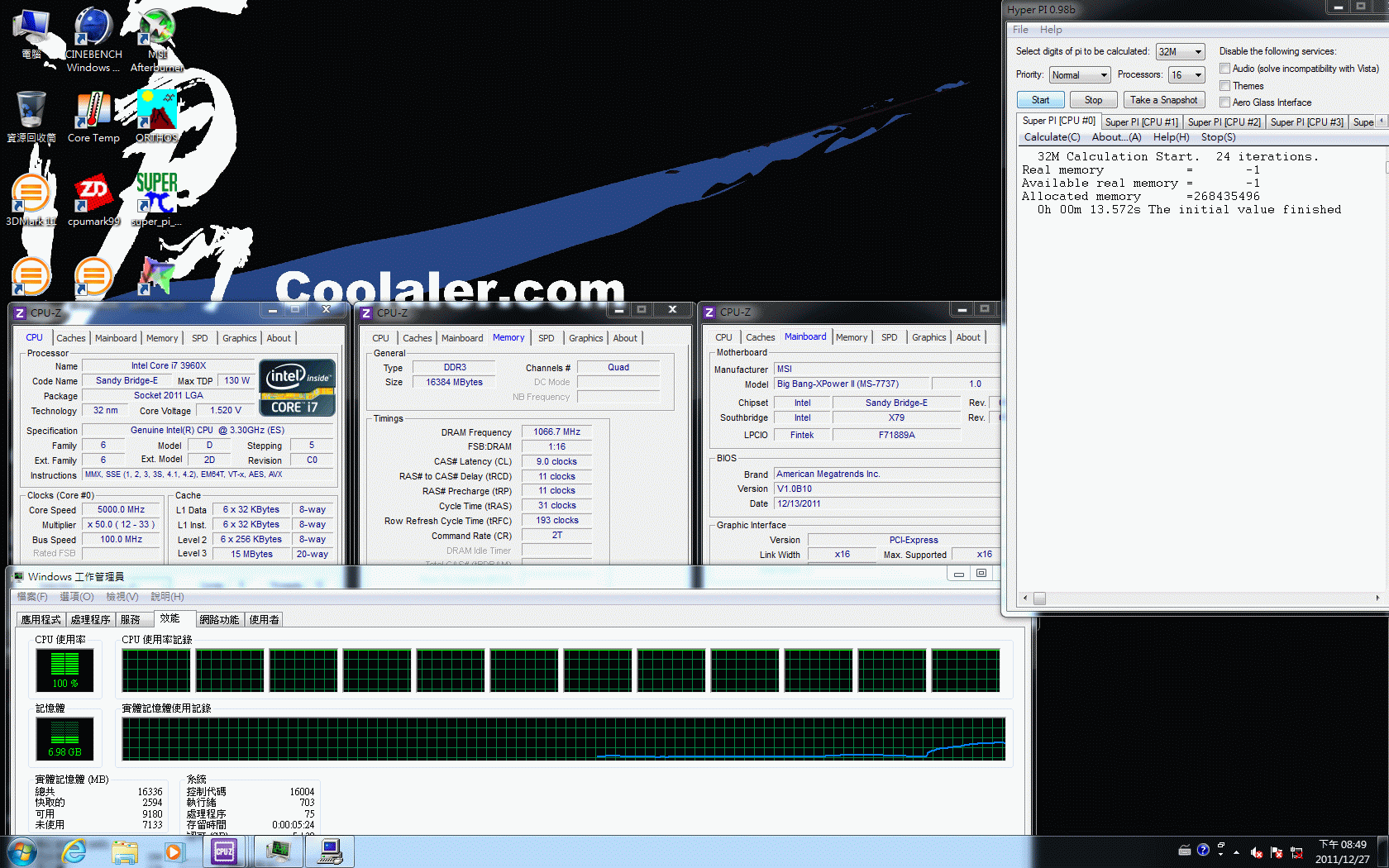This screenshot has height=868, width=1389.
Task: Open the Core Temp shortcut
Action: [x=93, y=117]
